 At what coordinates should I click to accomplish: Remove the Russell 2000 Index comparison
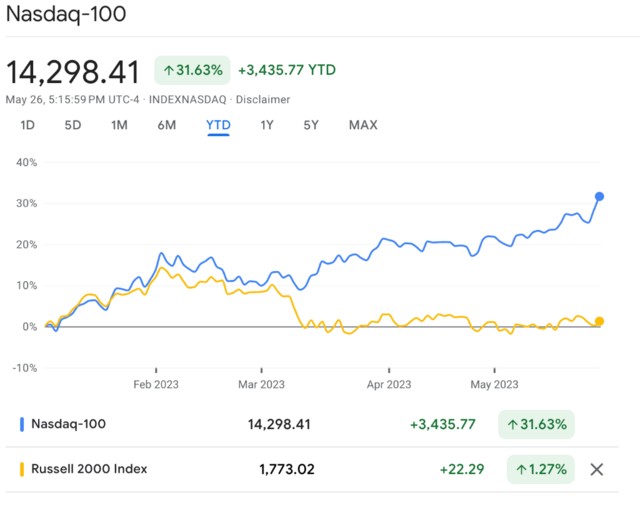(x=597, y=469)
